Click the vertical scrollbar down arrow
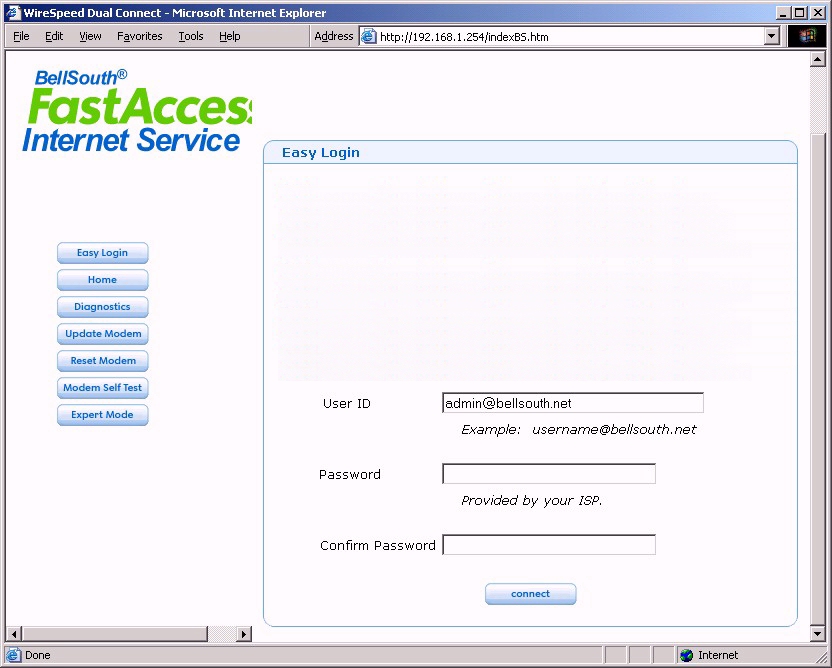The image size is (832, 668). 818,634
